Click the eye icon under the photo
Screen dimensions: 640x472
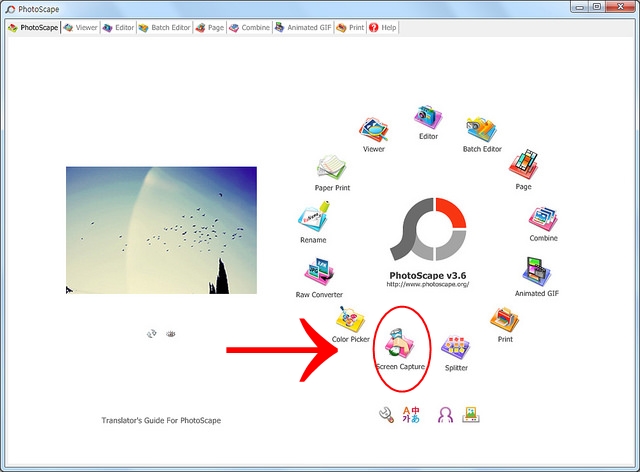171,334
